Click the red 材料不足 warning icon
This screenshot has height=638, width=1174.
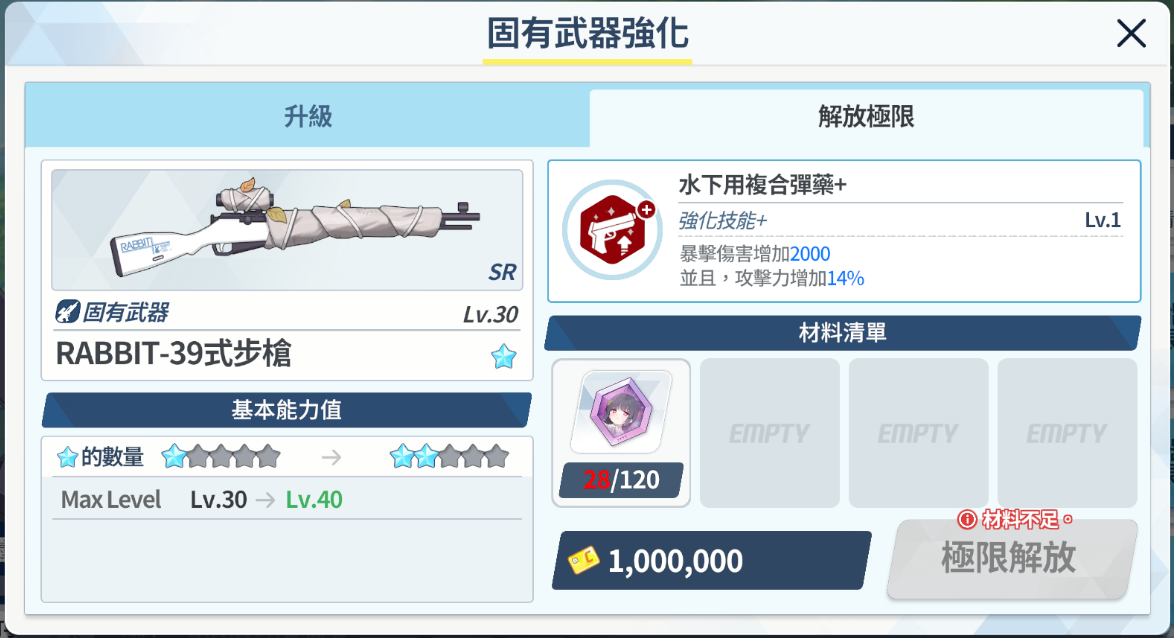point(967,519)
